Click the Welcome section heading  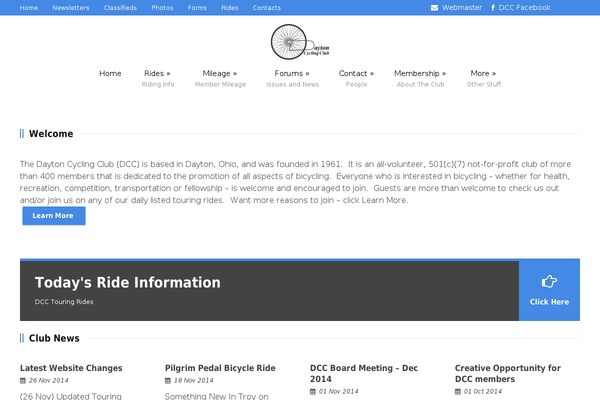tap(51, 134)
